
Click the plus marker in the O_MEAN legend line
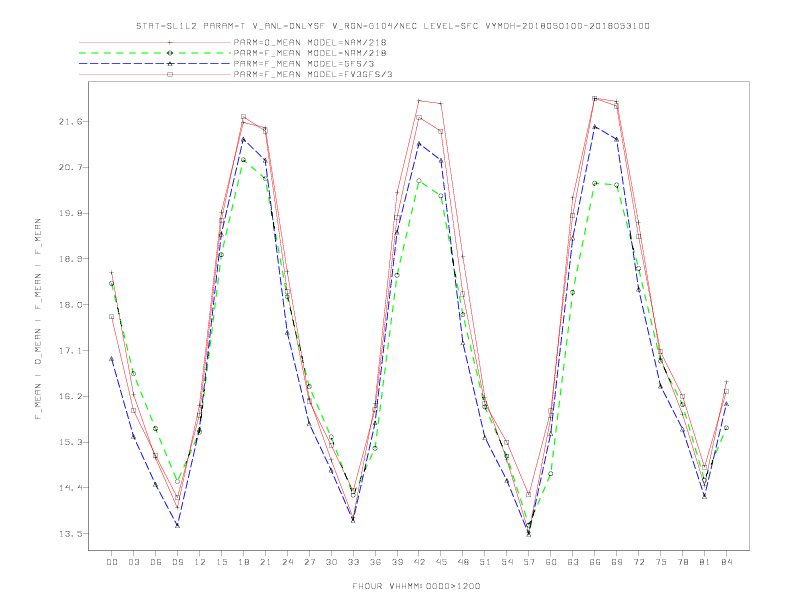pos(170,42)
